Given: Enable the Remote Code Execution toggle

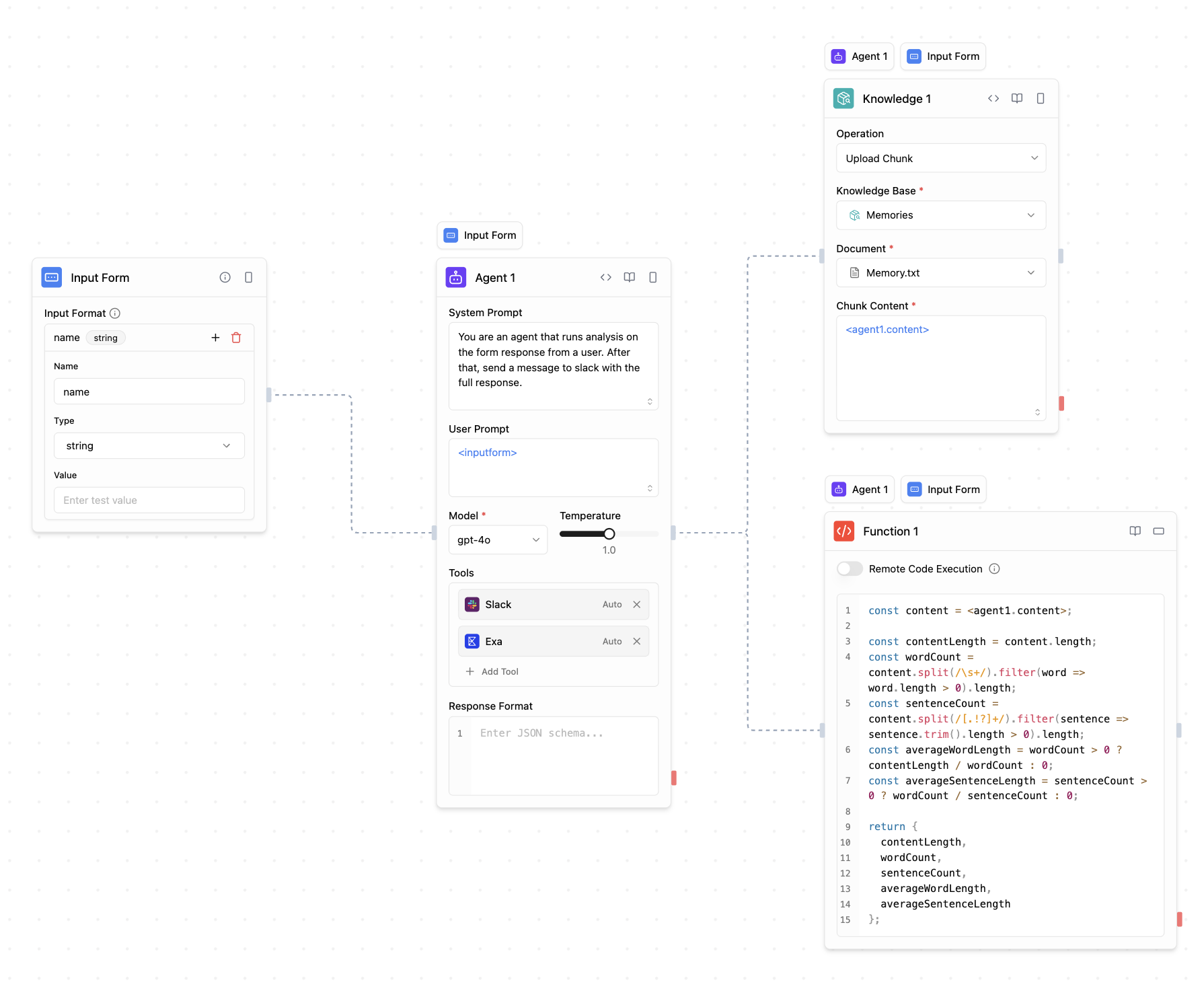Looking at the screenshot, I should (x=850, y=568).
